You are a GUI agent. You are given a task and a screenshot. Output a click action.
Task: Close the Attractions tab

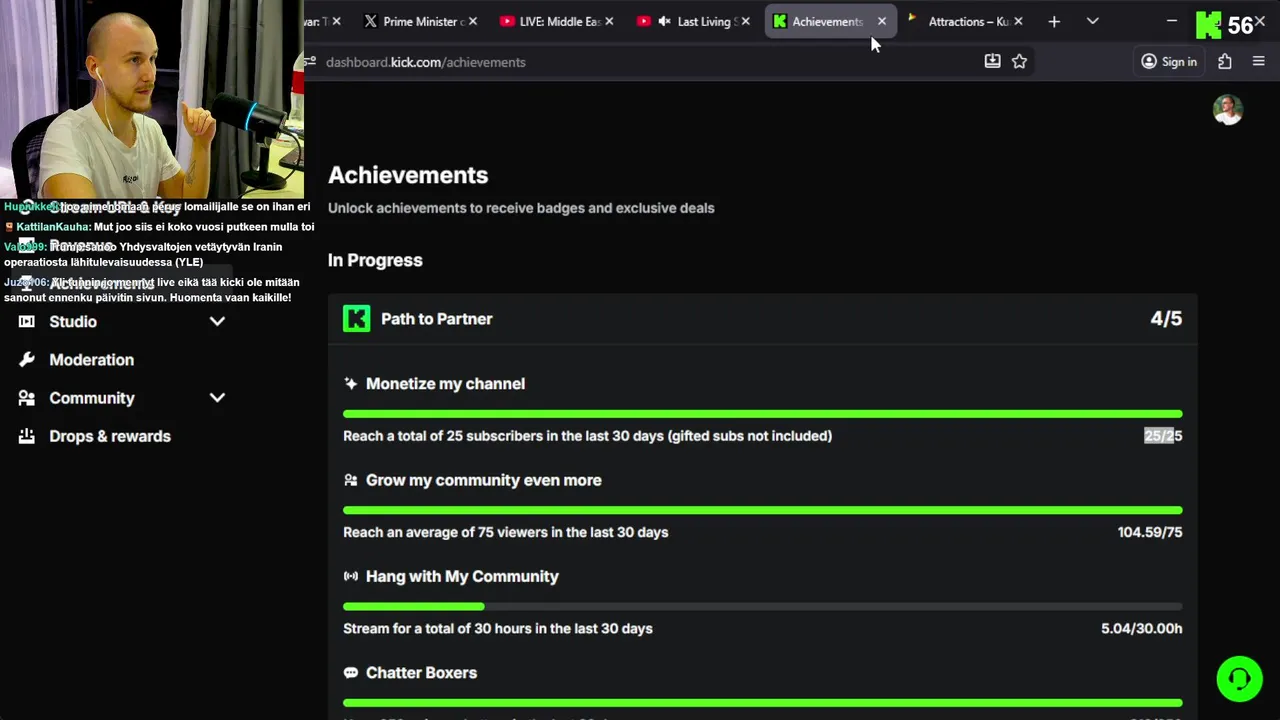point(1018,21)
